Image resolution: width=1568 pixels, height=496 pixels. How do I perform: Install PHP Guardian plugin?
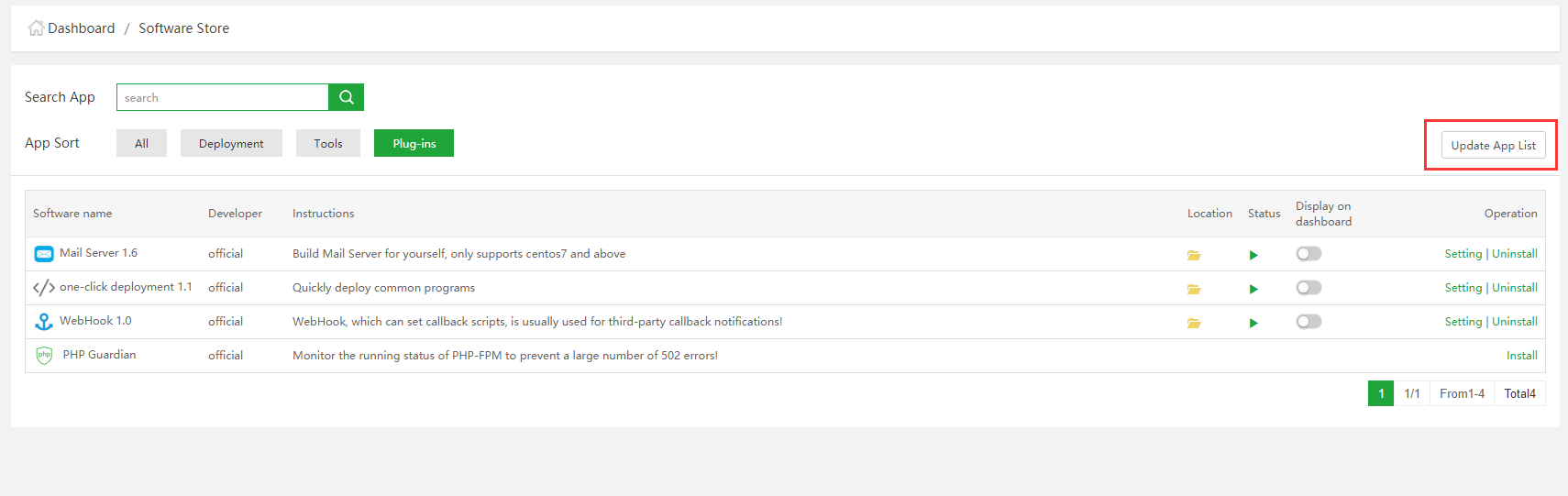click(x=1521, y=356)
